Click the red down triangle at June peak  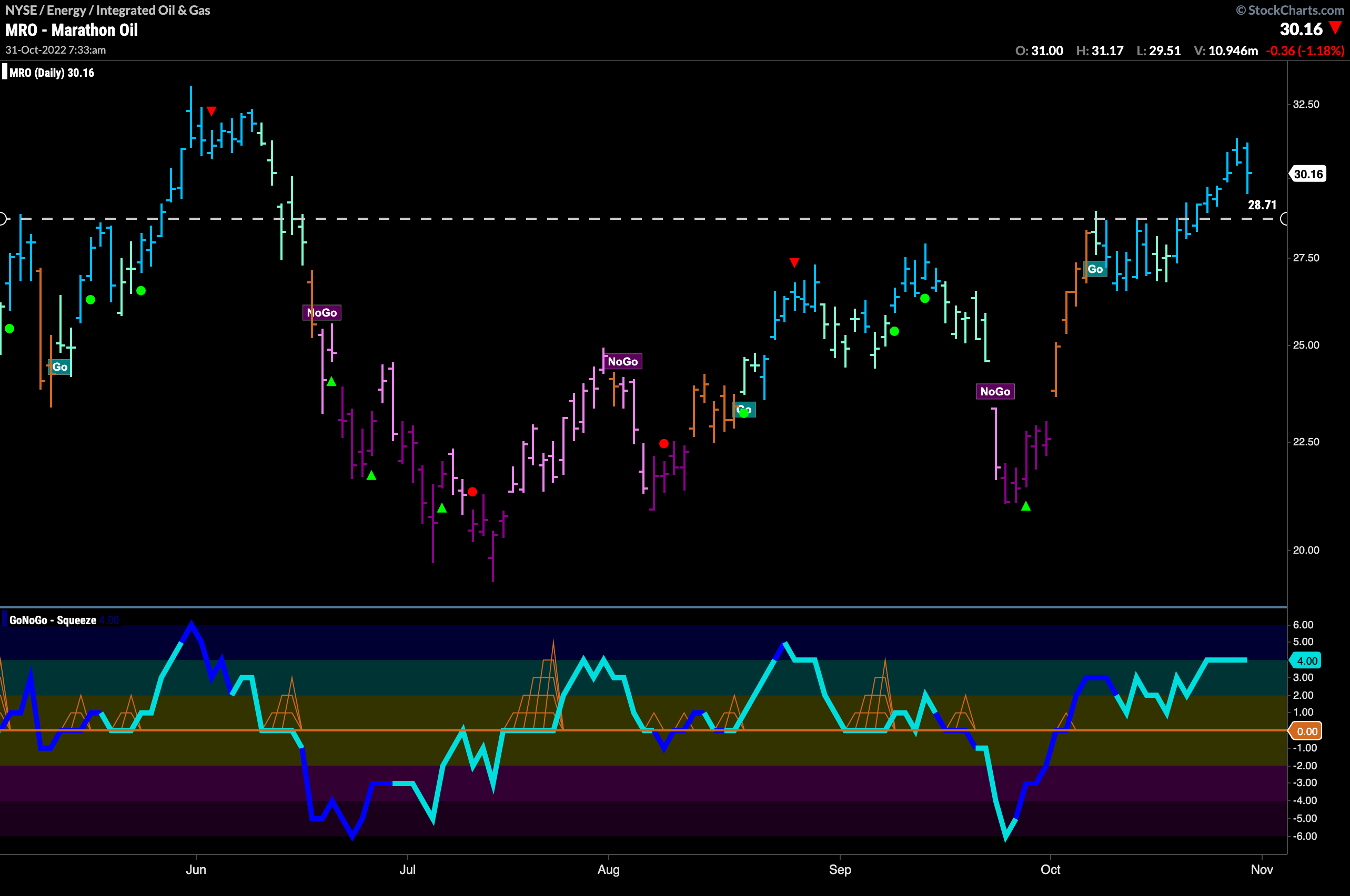[211, 111]
